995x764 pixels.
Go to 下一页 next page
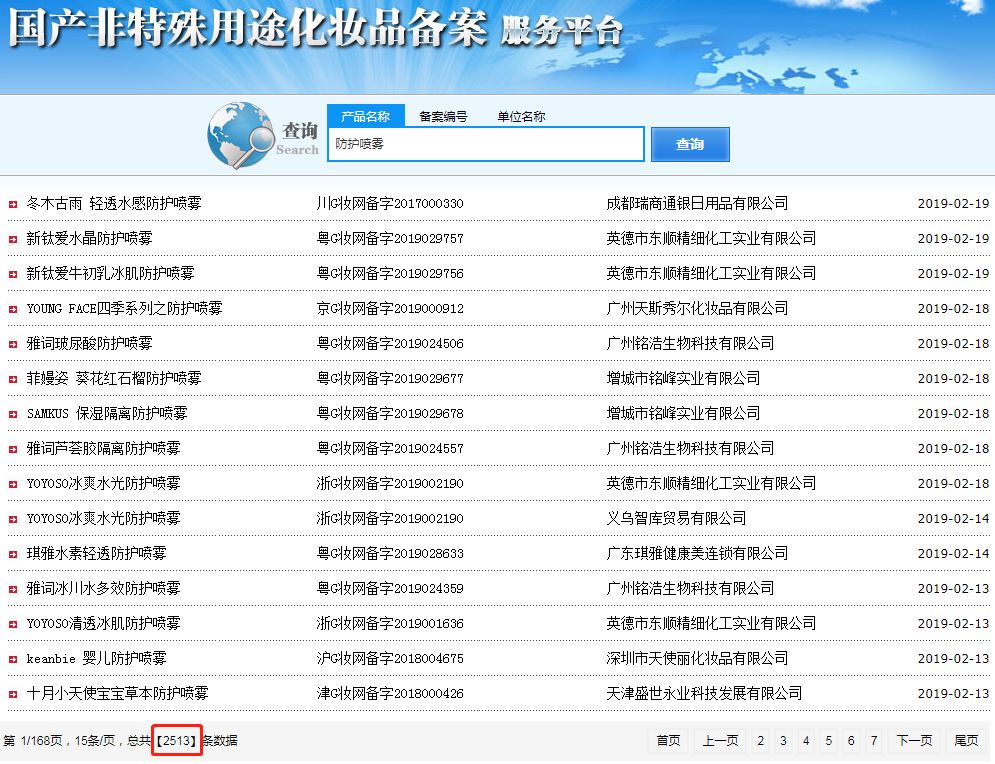(914, 741)
